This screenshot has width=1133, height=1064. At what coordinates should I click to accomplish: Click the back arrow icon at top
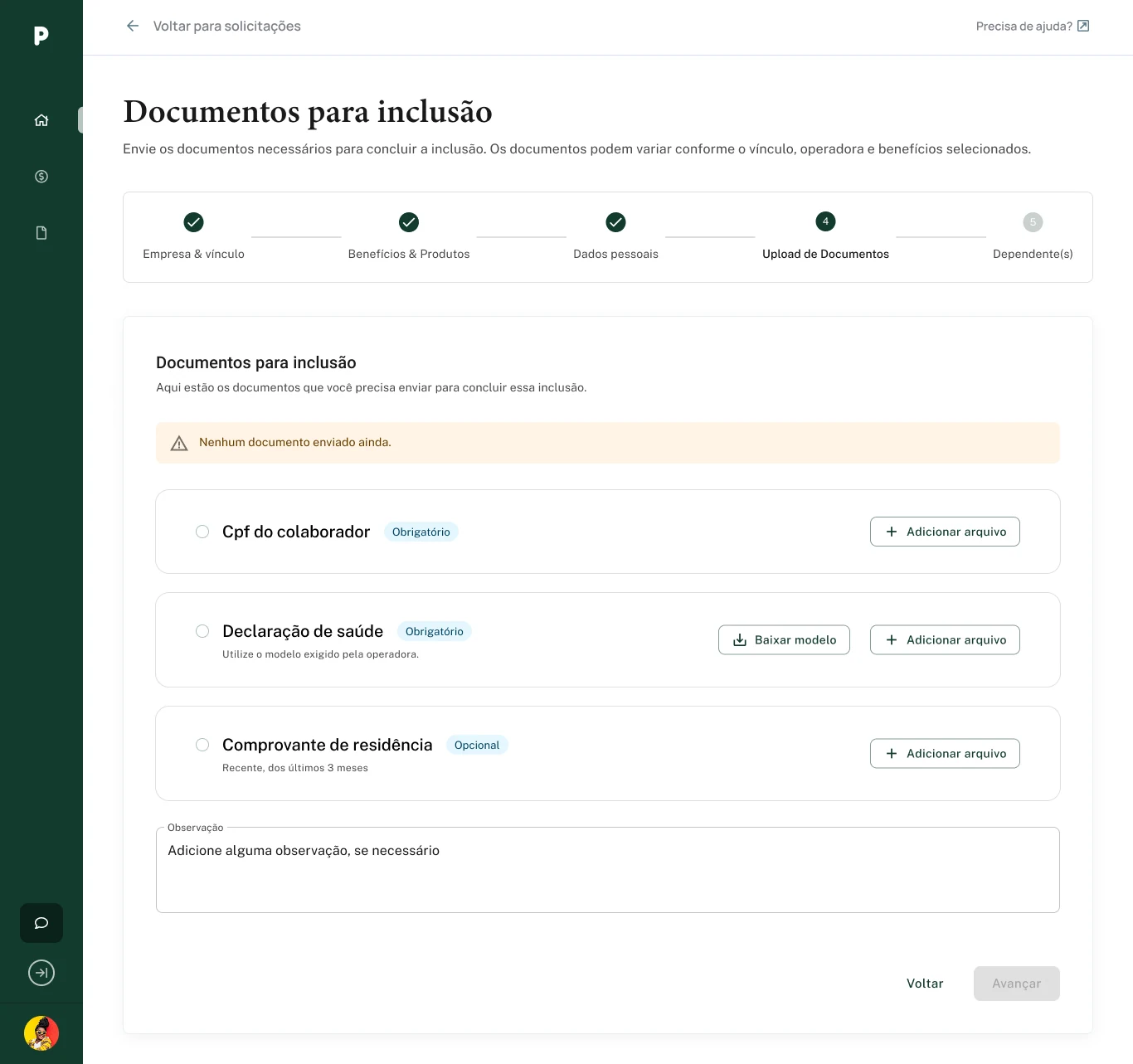click(x=133, y=26)
